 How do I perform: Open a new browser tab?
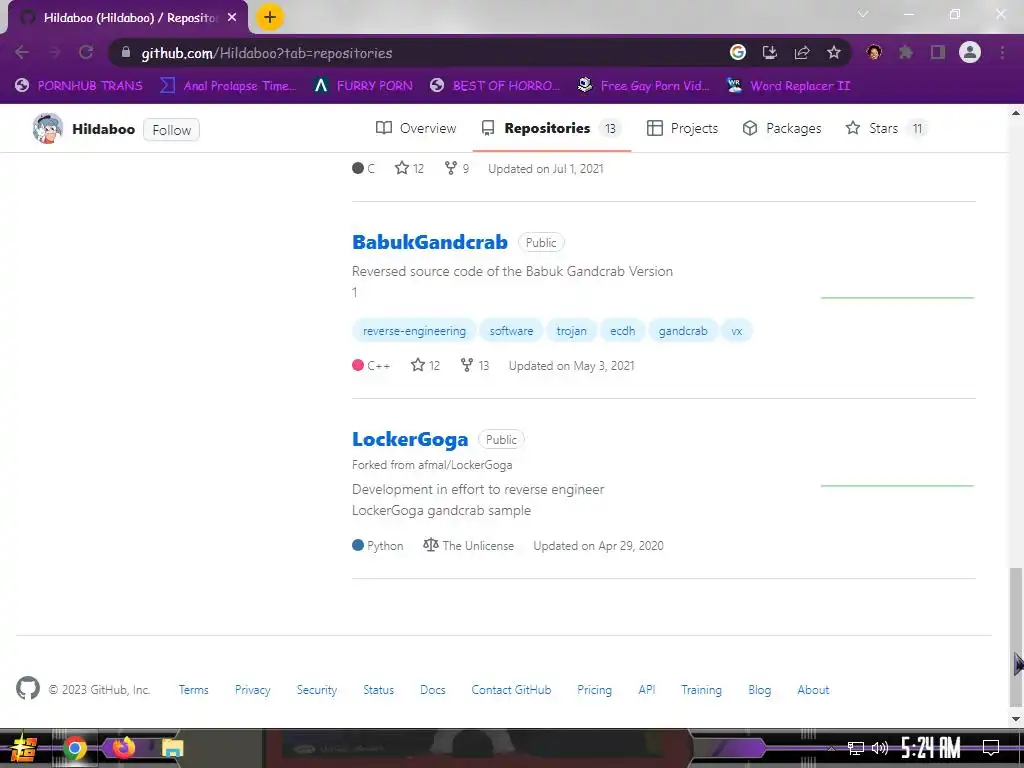pos(270,17)
